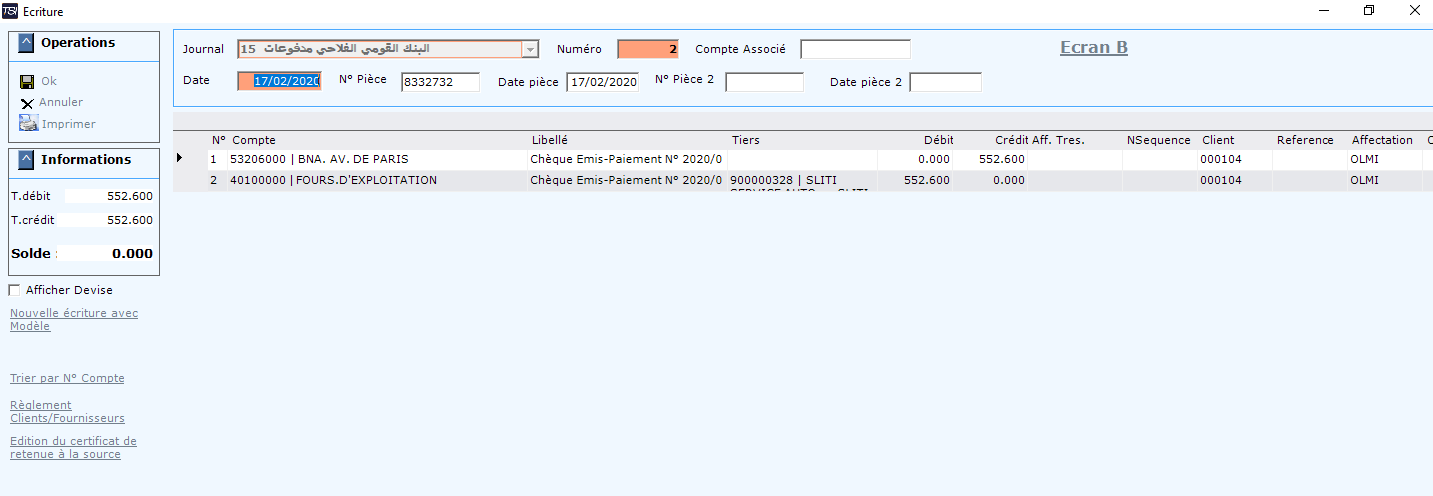Click the Reference column header
The height and width of the screenshot is (496, 1433).
tap(1305, 140)
